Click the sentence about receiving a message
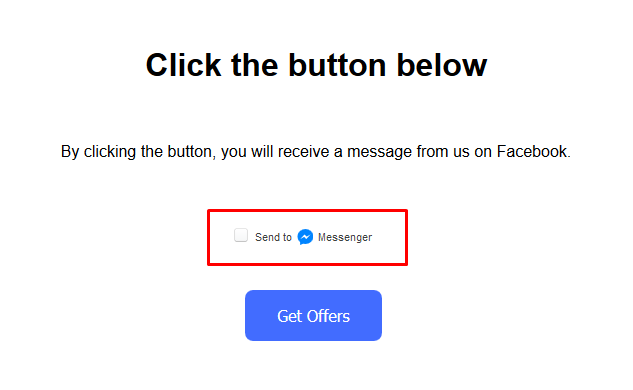633x390 pixels. pyautogui.click(x=316, y=152)
